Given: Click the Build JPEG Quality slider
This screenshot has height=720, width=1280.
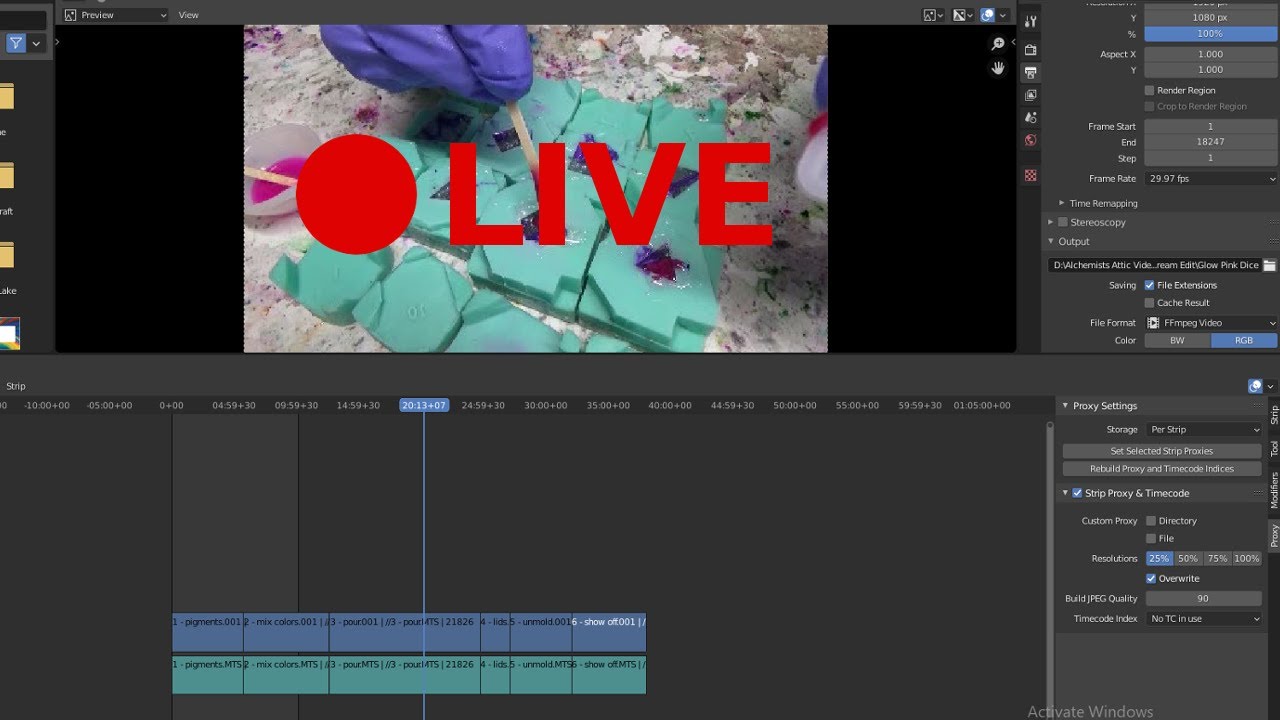Looking at the screenshot, I should pos(1204,598).
